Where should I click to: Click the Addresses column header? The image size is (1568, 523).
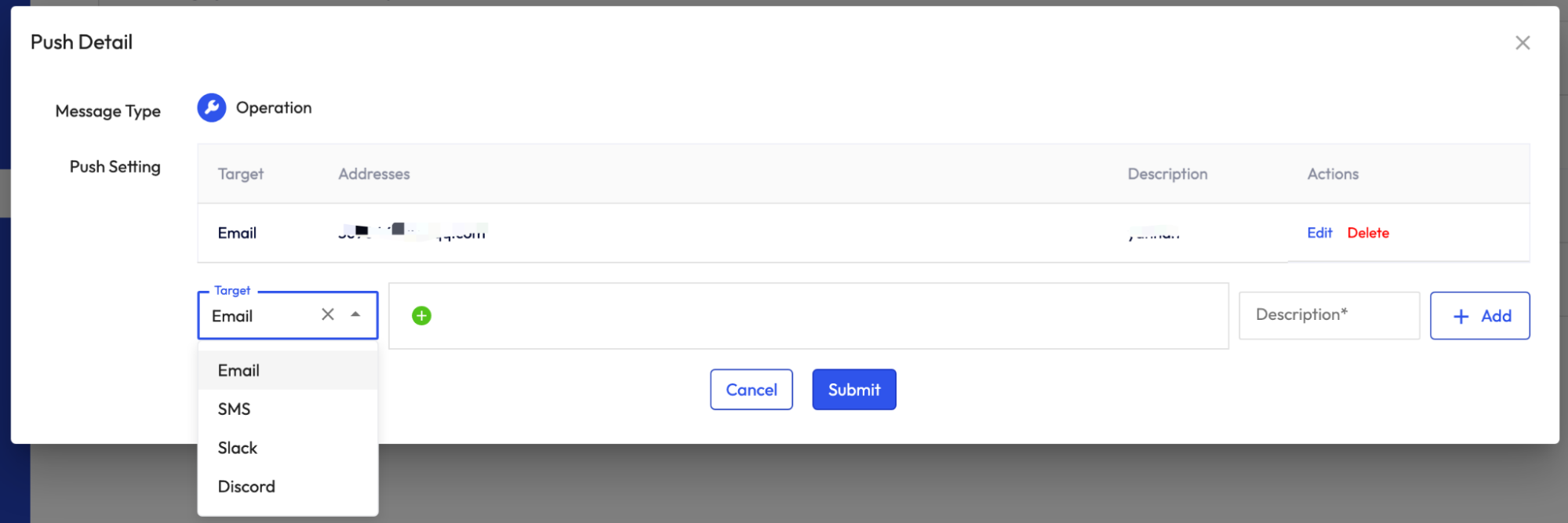[374, 174]
